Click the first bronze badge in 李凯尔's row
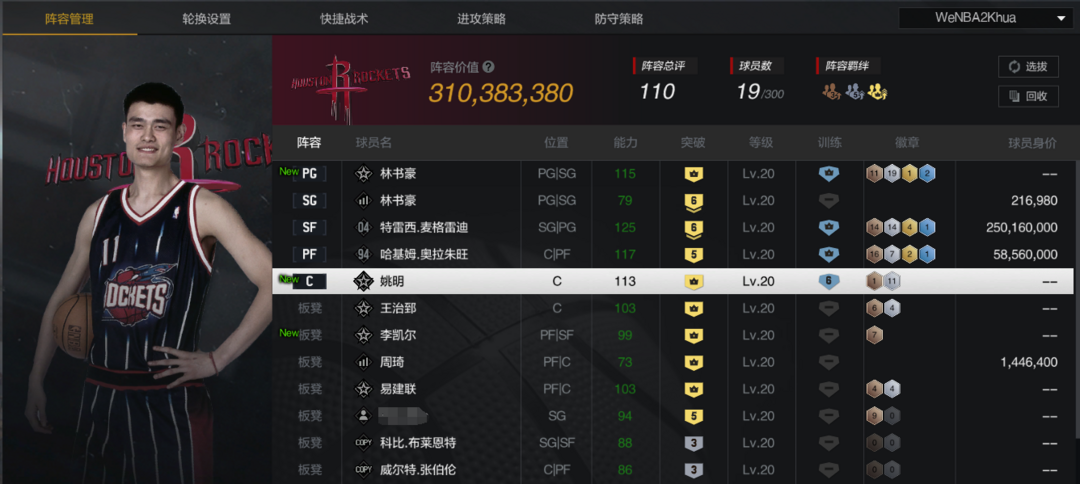Viewport: 1080px width, 484px height. click(874, 335)
